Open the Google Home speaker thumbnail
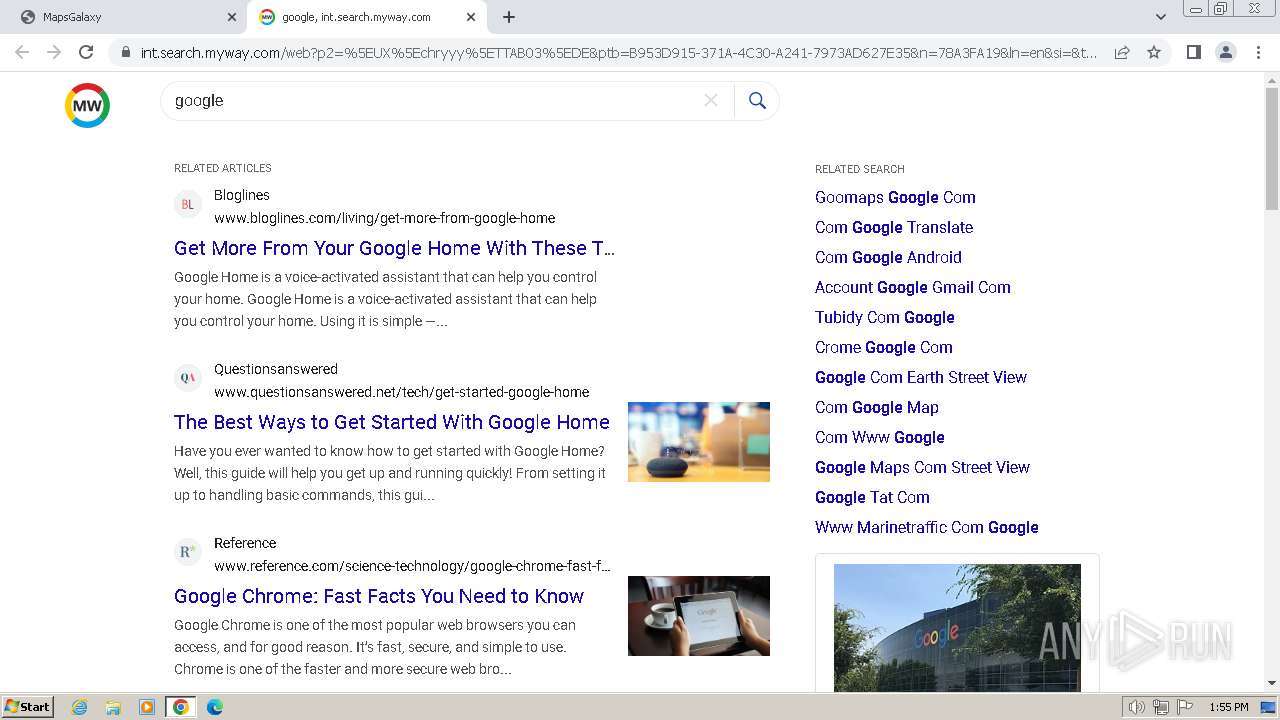Viewport: 1280px width, 720px height. pos(699,442)
